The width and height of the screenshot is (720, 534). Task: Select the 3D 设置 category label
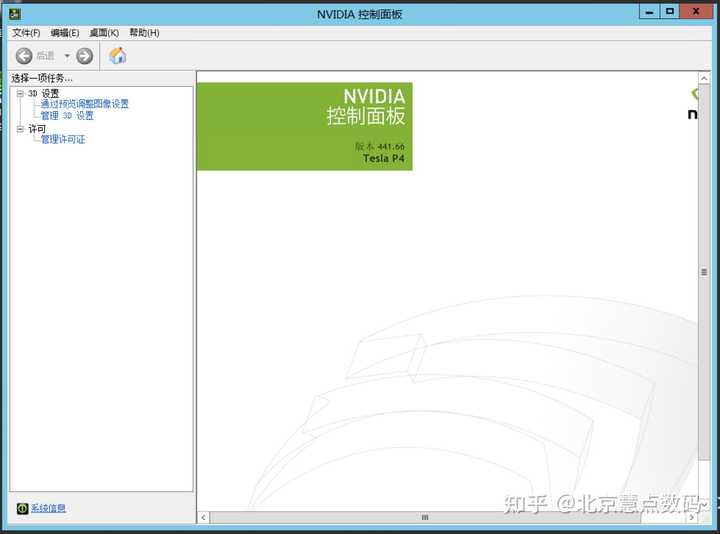[44, 94]
